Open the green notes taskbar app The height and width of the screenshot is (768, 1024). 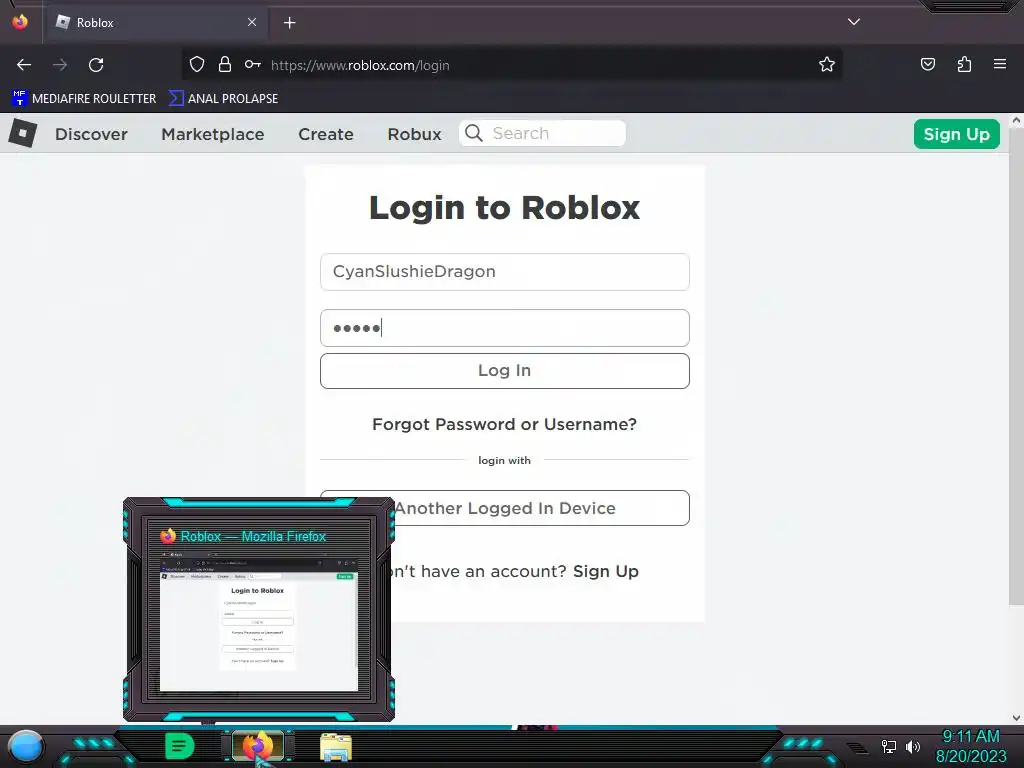point(179,746)
